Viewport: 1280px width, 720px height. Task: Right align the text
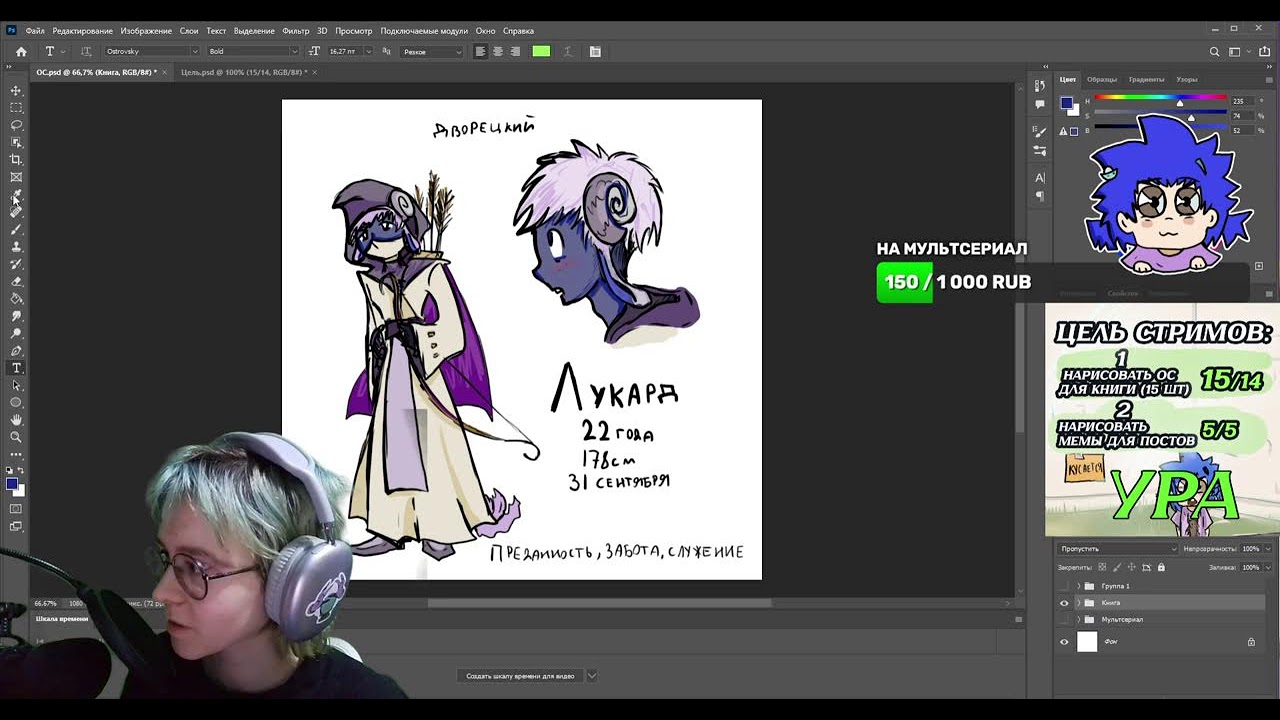tap(515, 51)
